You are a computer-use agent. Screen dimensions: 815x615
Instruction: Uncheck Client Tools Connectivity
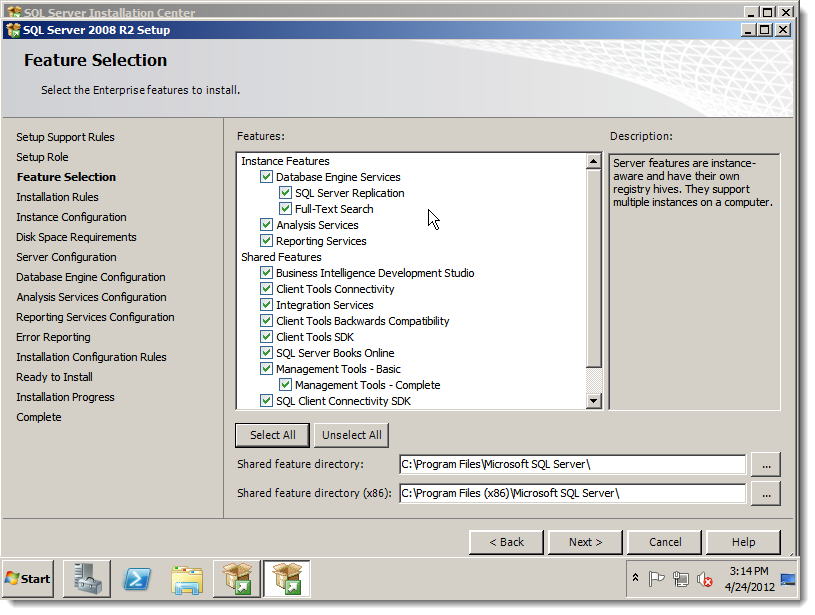pyautogui.click(x=266, y=289)
